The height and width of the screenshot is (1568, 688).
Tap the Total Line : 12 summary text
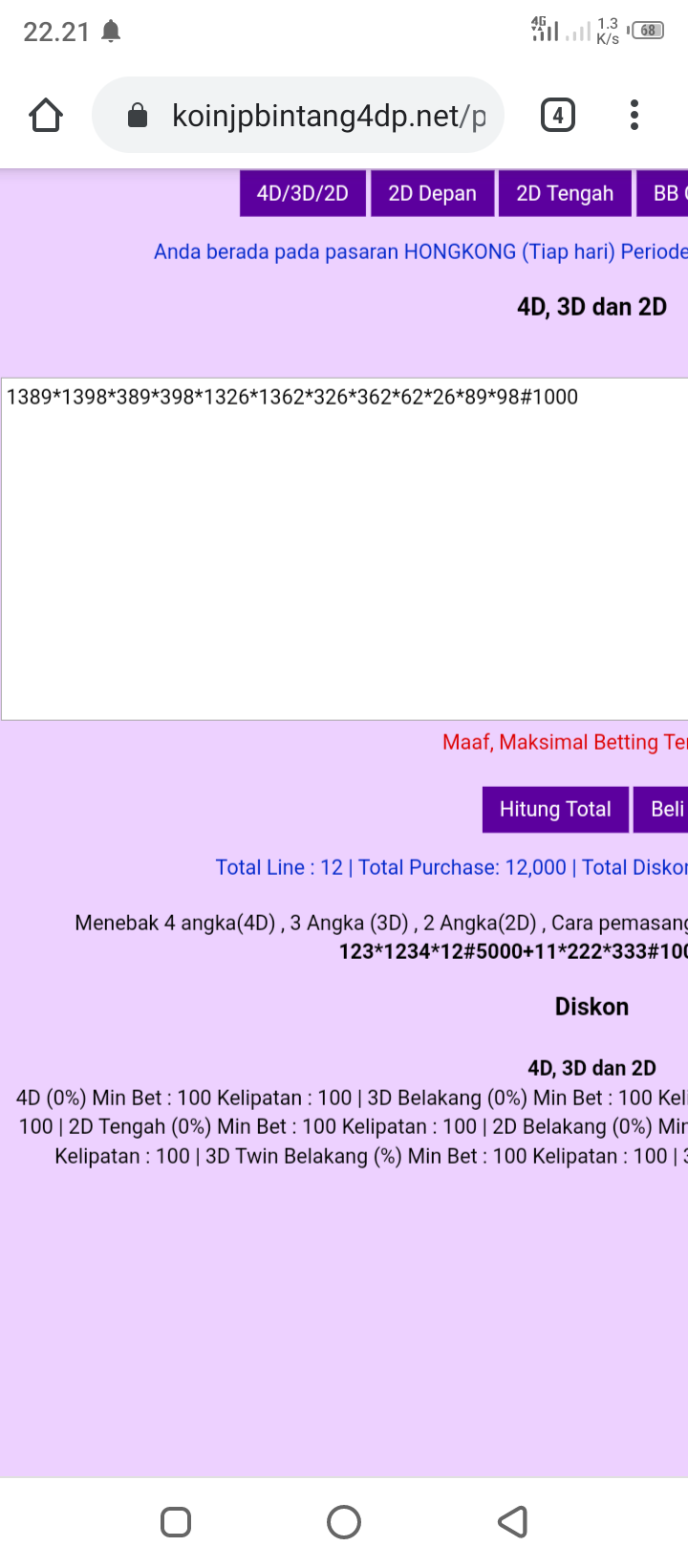[x=279, y=867]
